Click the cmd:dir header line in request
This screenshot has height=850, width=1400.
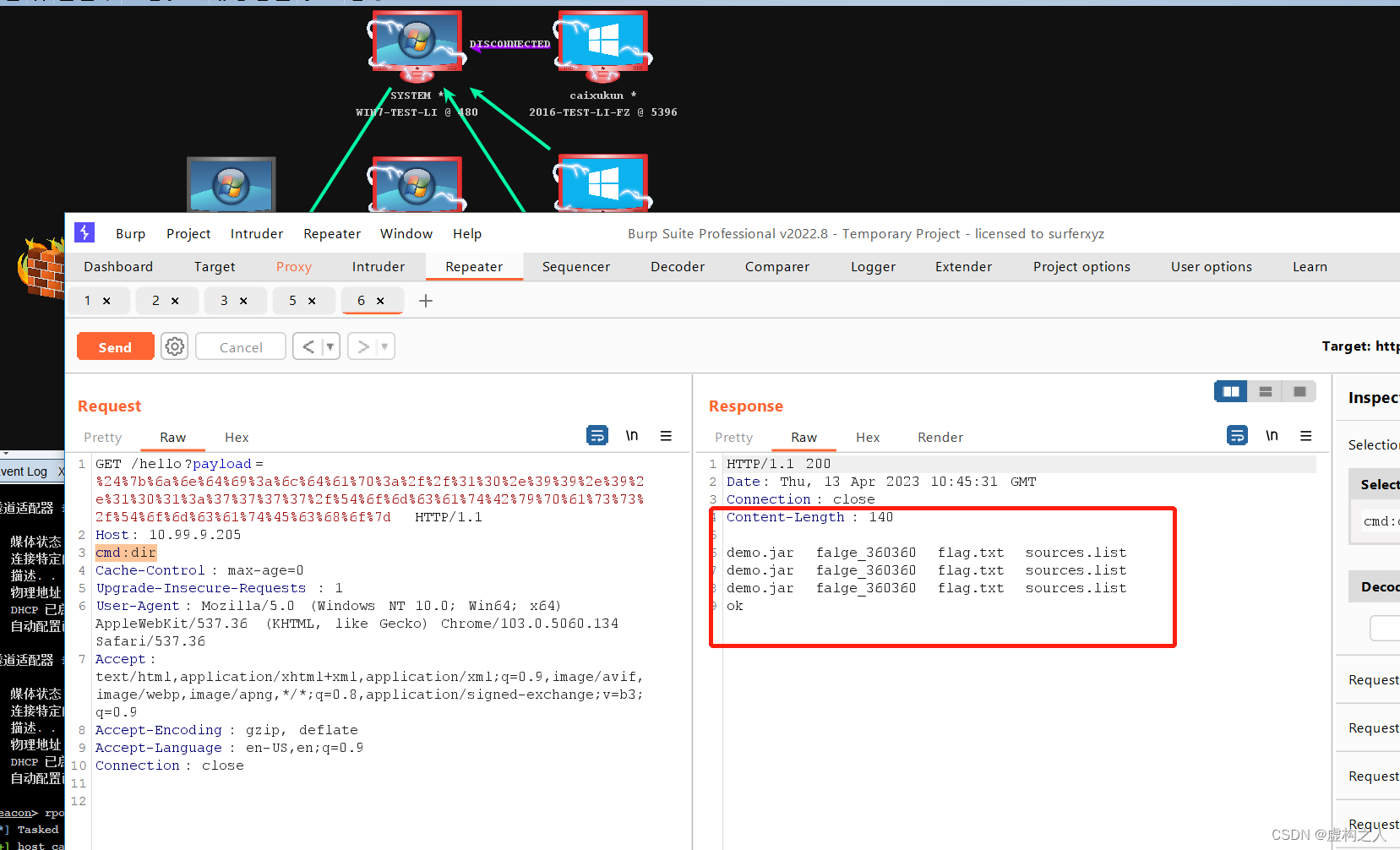tap(126, 553)
